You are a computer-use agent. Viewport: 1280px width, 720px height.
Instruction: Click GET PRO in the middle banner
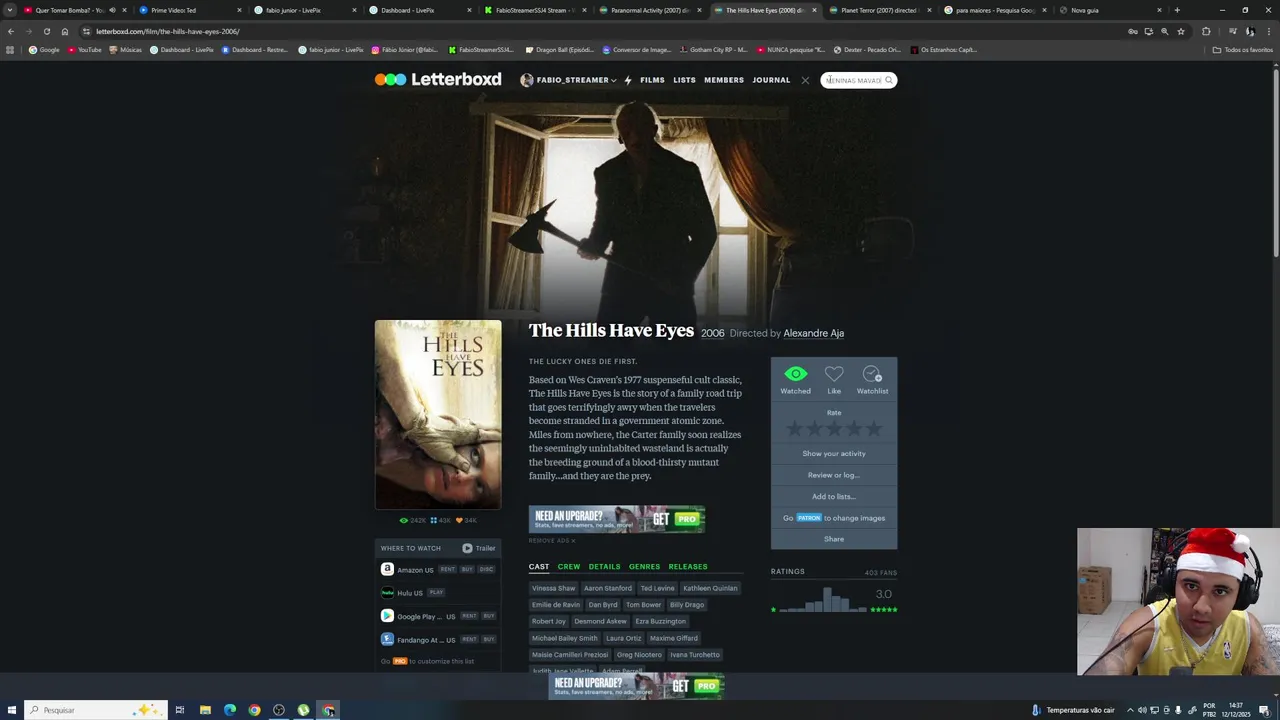(675, 519)
